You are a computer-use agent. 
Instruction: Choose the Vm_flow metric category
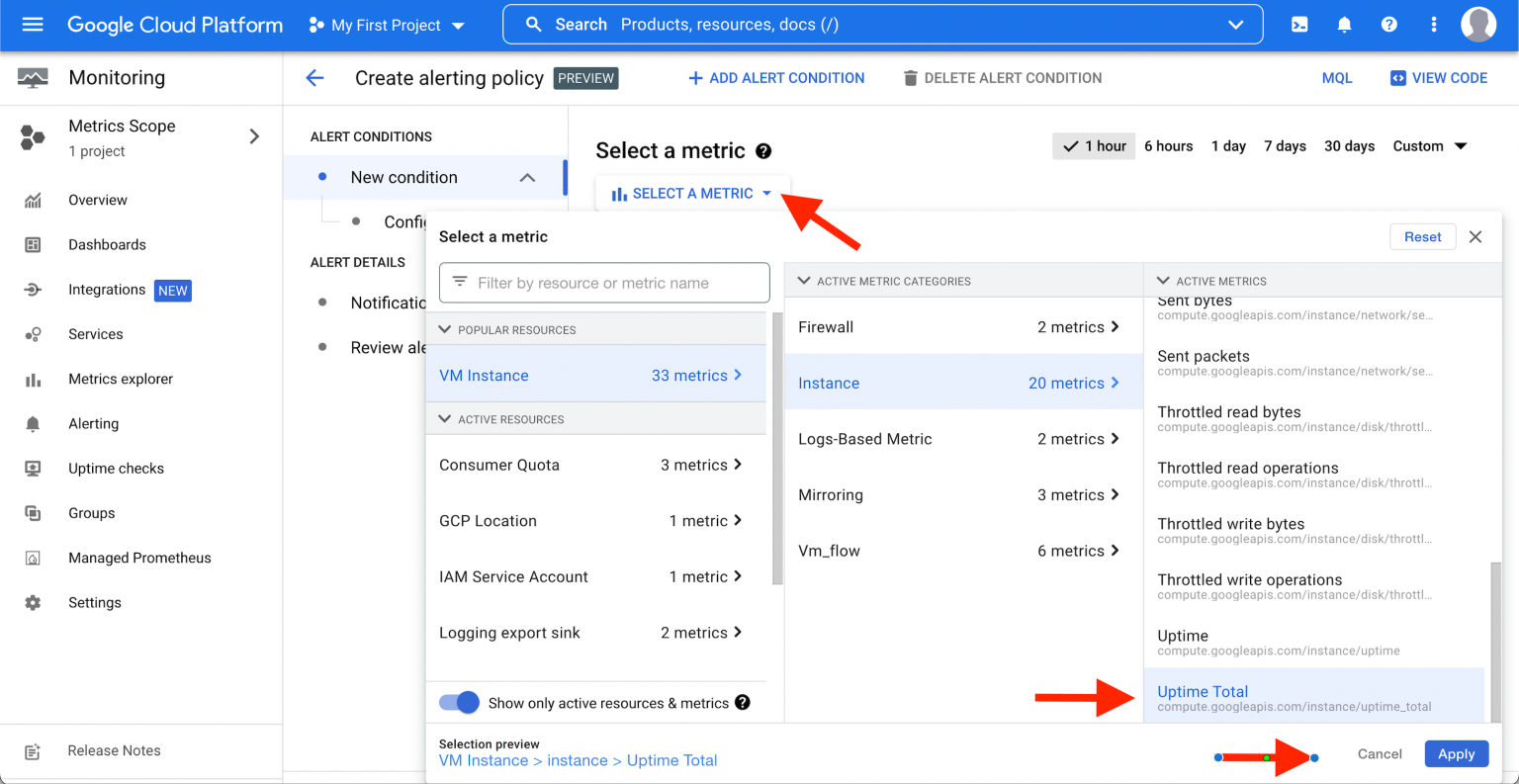click(963, 551)
